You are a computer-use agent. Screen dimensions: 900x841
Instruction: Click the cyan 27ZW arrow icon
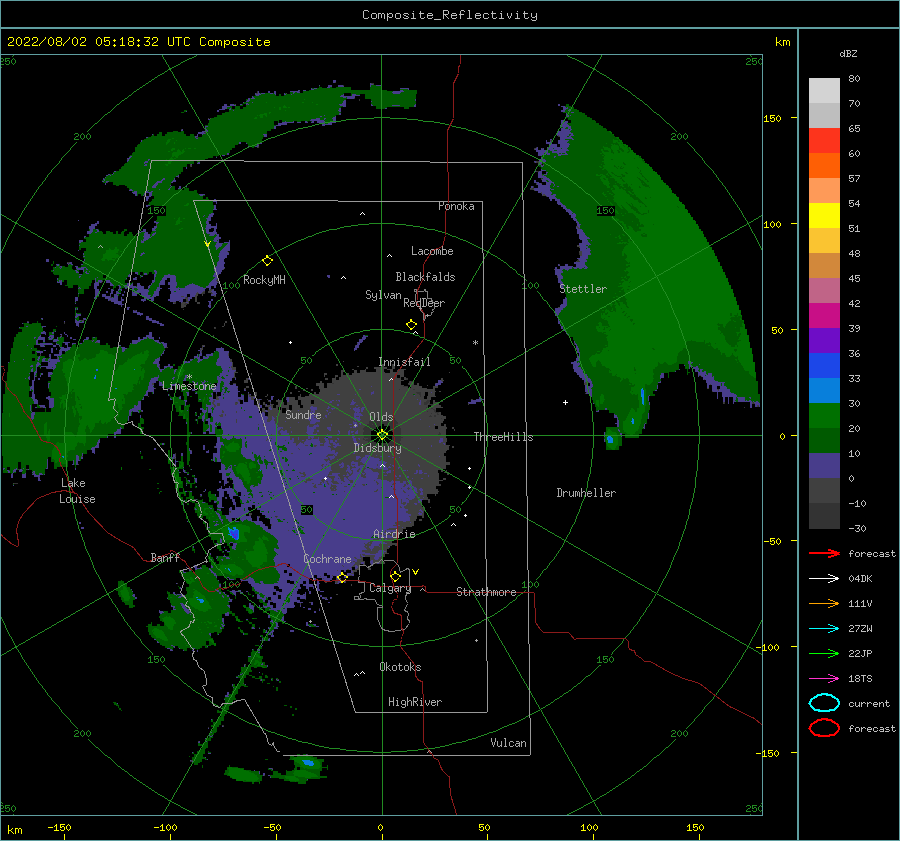pyautogui.click(x=824, y=629)
